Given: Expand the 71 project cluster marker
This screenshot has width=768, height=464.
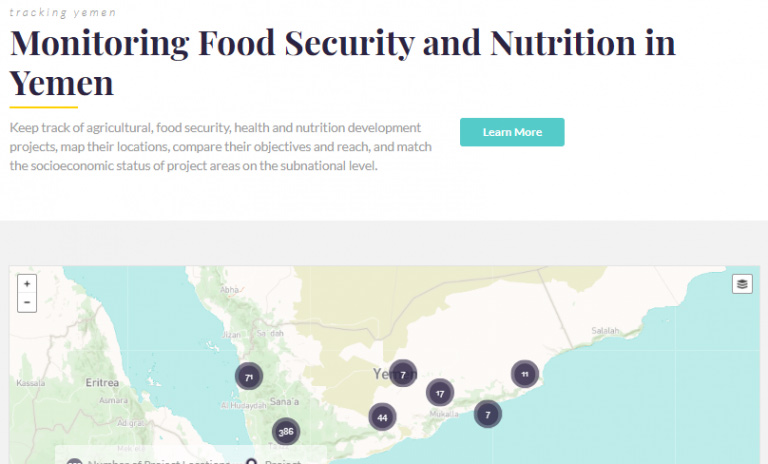Looking at the screenshot, I should point(249,376).
